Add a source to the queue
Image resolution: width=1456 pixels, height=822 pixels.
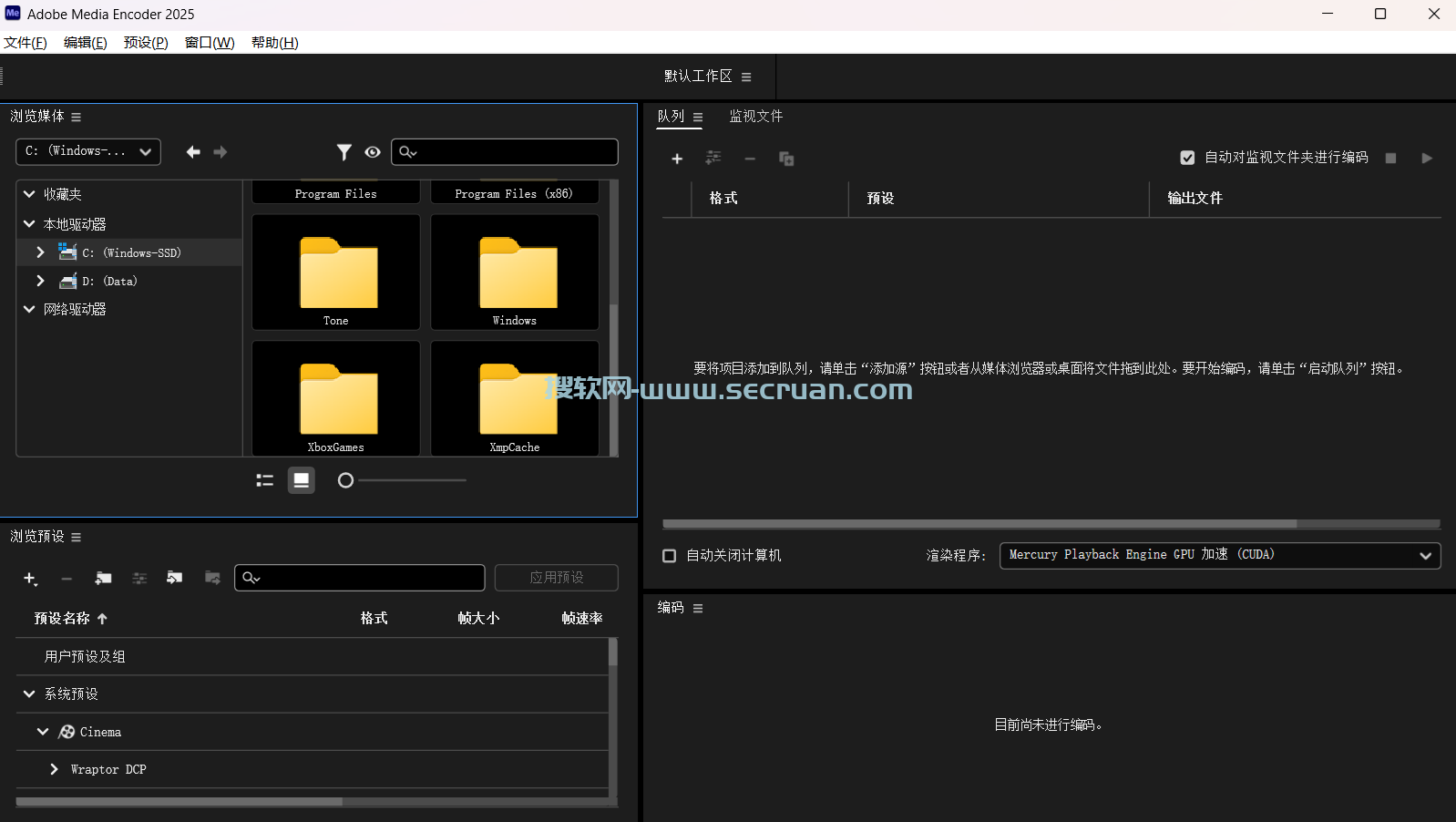(x=677, y=159)
